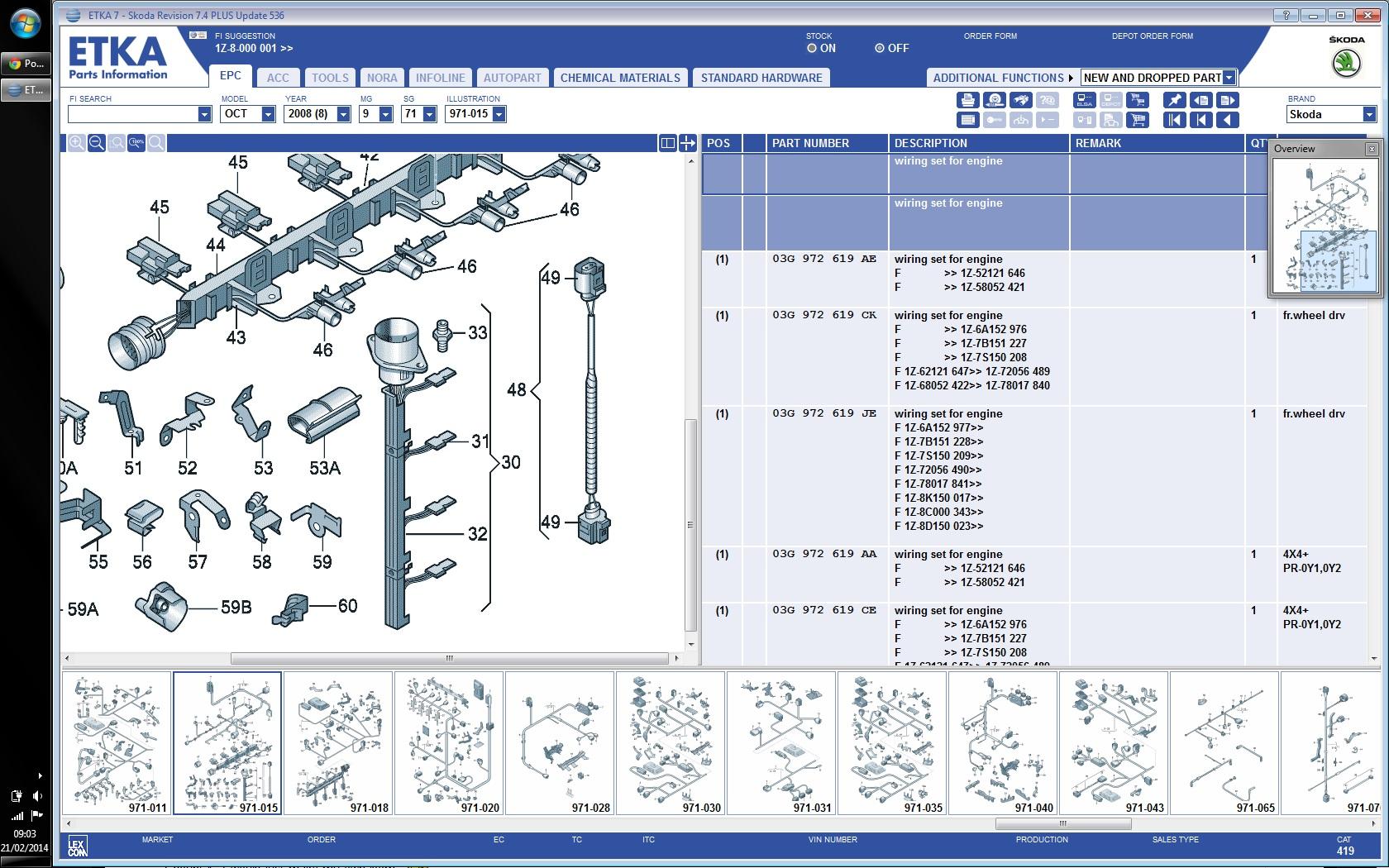Switch to the AUTOPART tab
This screenshot has width=1389, height=868.
(513, 78)
